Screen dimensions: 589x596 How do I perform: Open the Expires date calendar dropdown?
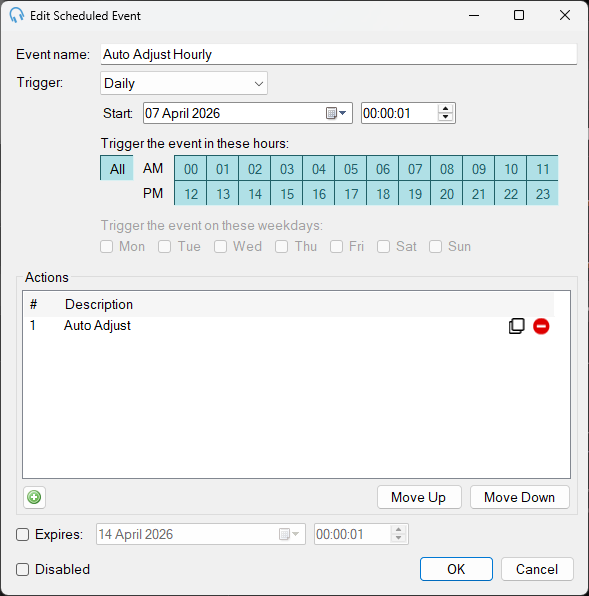point(289,534)
